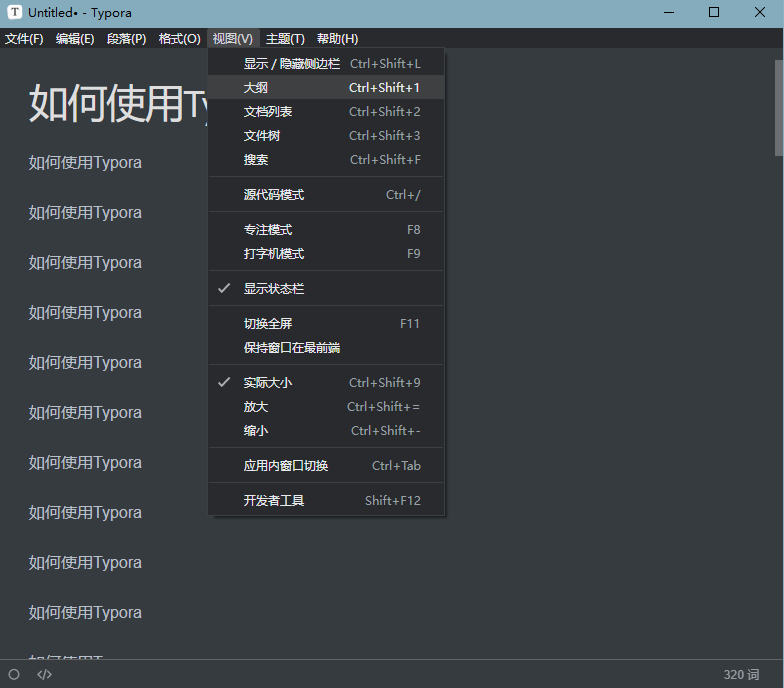Viewport: 784px width, 688px height.
Task: Choose 大纲 from the view menu
Action: [326, 88]
